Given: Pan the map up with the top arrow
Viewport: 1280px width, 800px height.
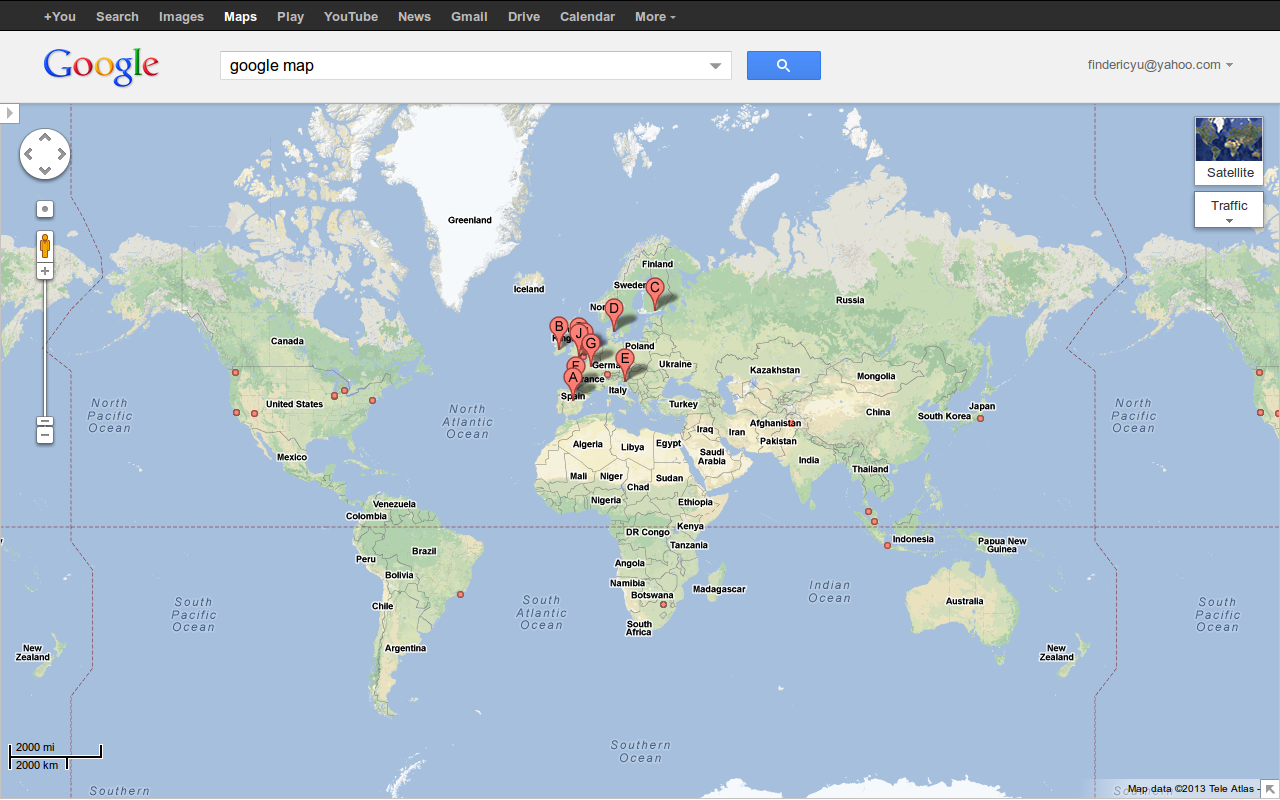Looking at the screenshot, I should [45, 139].
